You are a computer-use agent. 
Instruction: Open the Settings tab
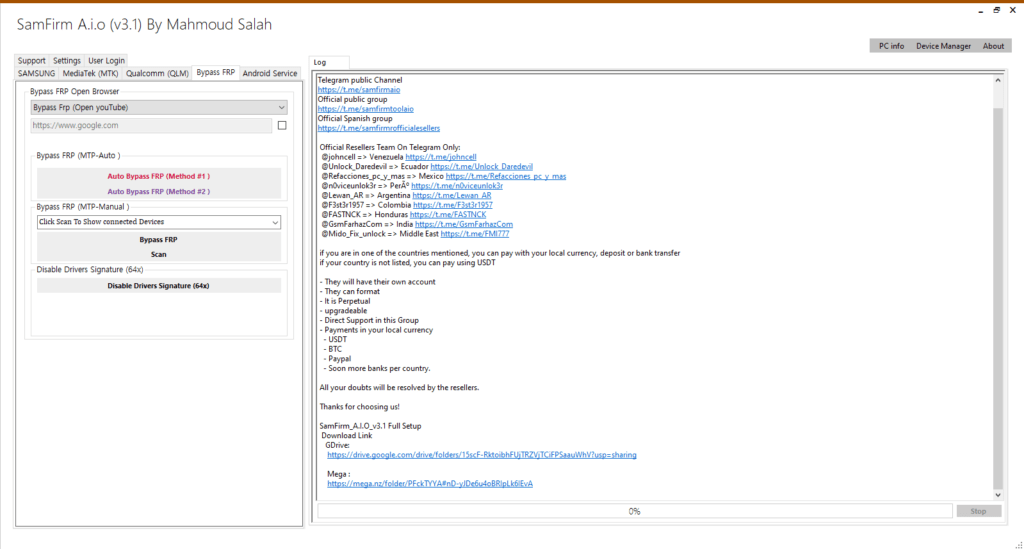pos(67,60)
